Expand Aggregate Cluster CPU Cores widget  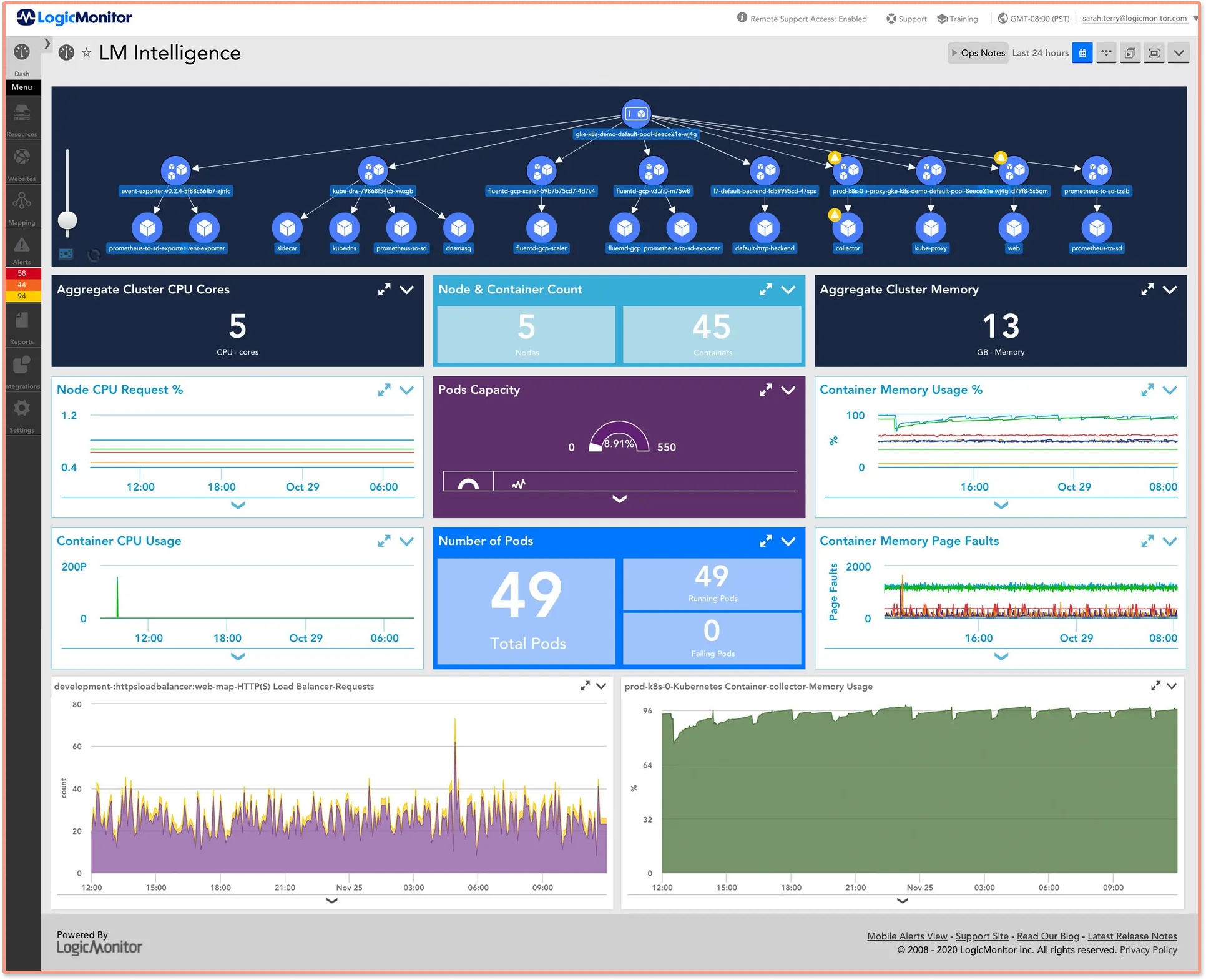pyautogui.click(x=384, y=290)
